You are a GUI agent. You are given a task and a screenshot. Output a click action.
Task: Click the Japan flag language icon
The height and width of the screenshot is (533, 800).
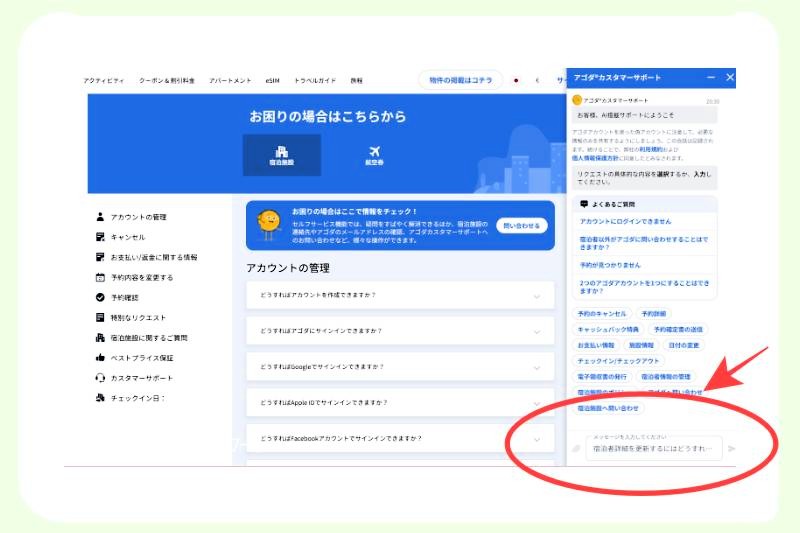point(516,81)
